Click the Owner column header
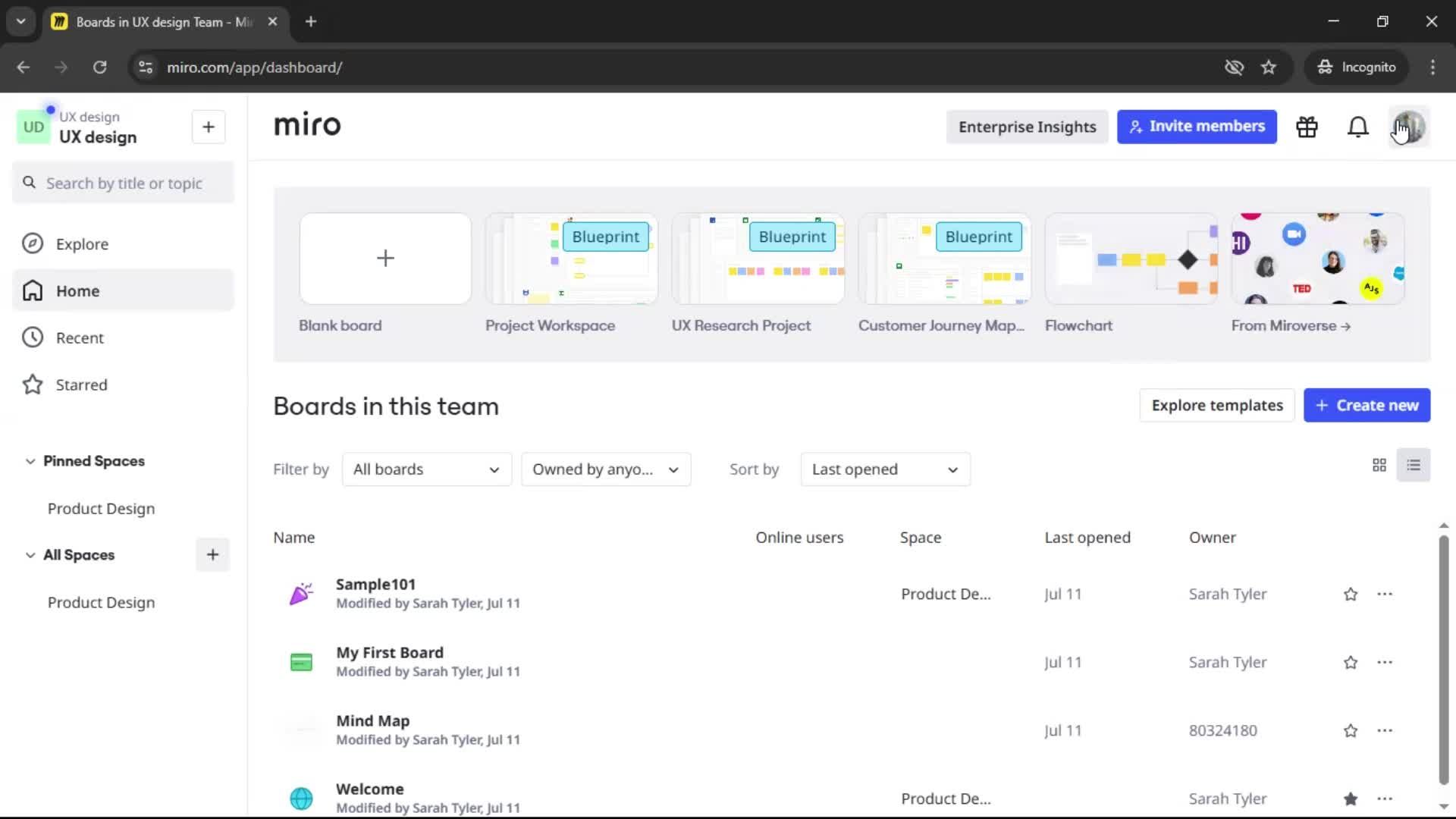Screen dimensions: 1456x819 [1212, 538]
